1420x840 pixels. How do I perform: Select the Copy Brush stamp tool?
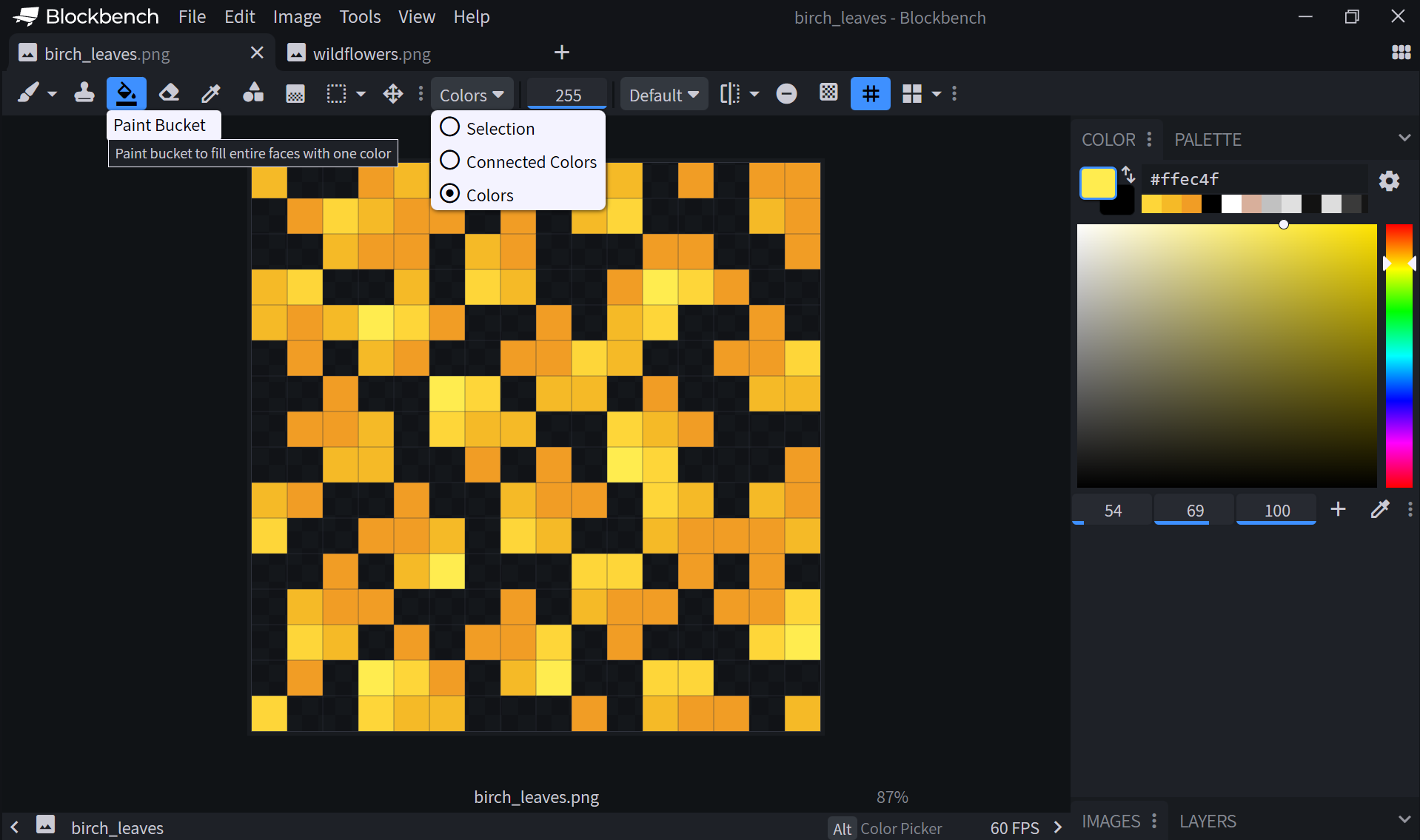click(x=84, y=94)
